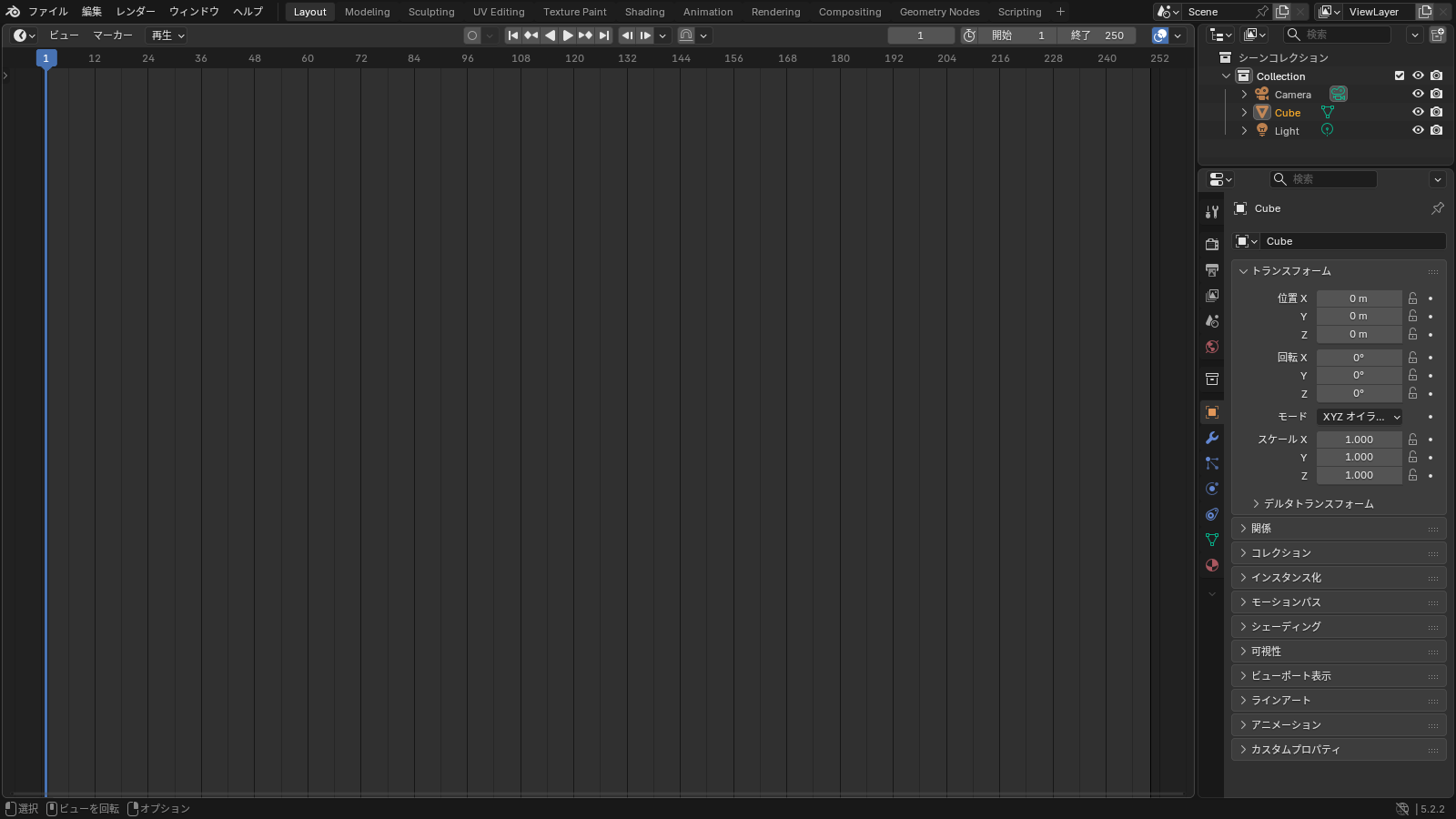Click the current frame number field
This screenshot has height=819, width=1456.
pos(921,35)
